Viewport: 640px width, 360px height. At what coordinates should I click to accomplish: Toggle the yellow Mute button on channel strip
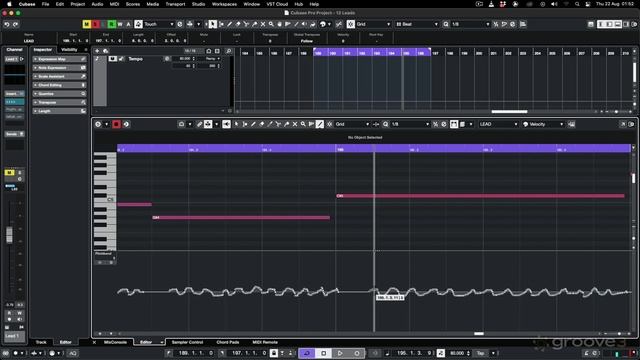pyautogui.click(x=9, y=173)
